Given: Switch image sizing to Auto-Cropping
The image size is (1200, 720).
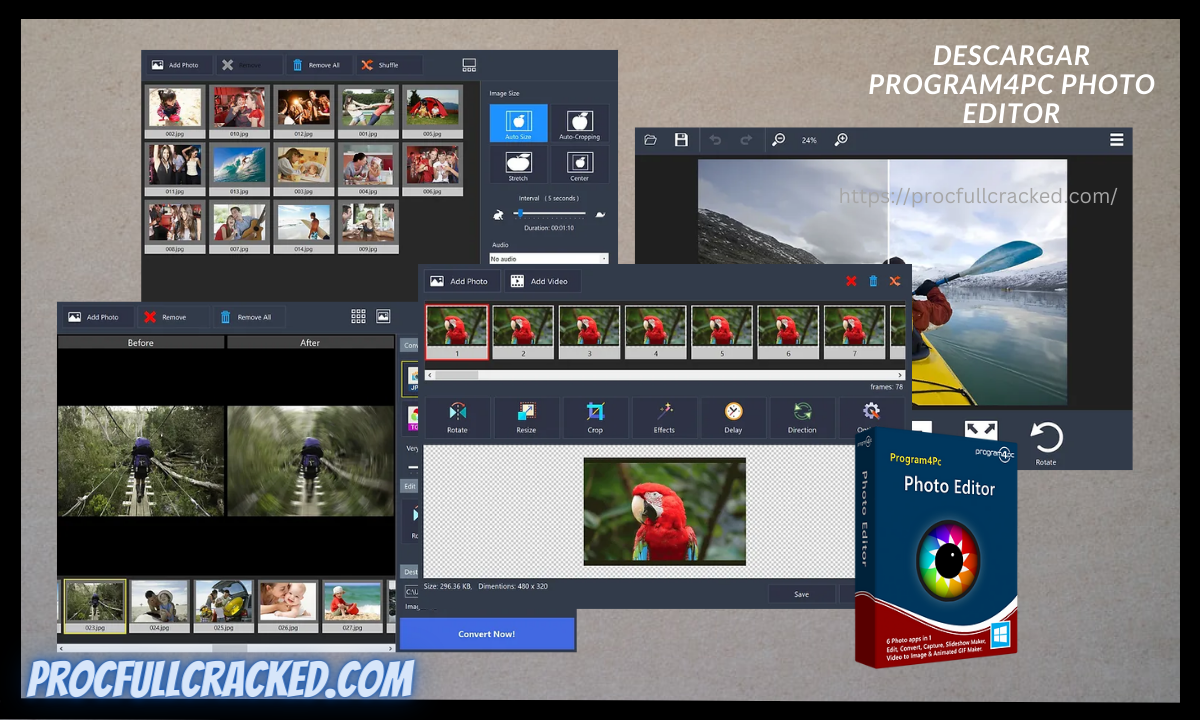Looking at the screenshot, I should coord(580,121).
